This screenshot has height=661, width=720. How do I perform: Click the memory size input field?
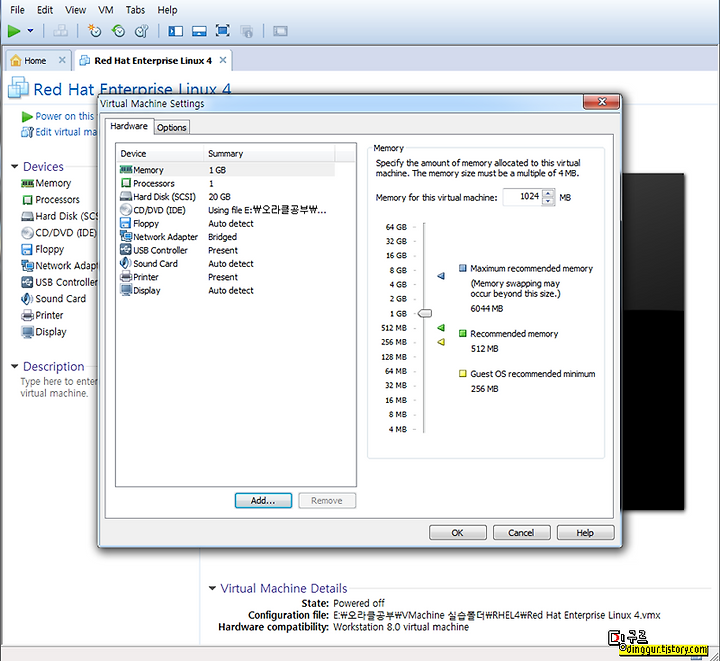[x=522, y=197]
